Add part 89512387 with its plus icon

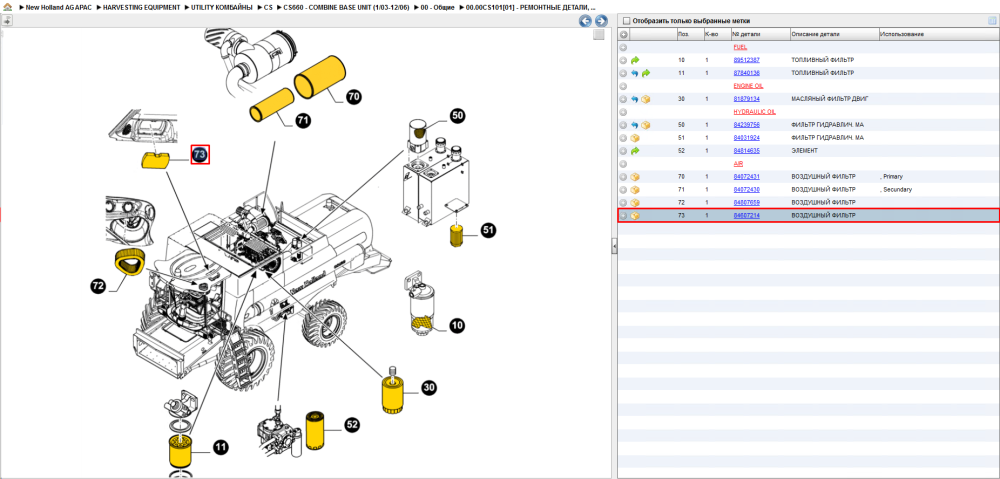pos(624,60)
